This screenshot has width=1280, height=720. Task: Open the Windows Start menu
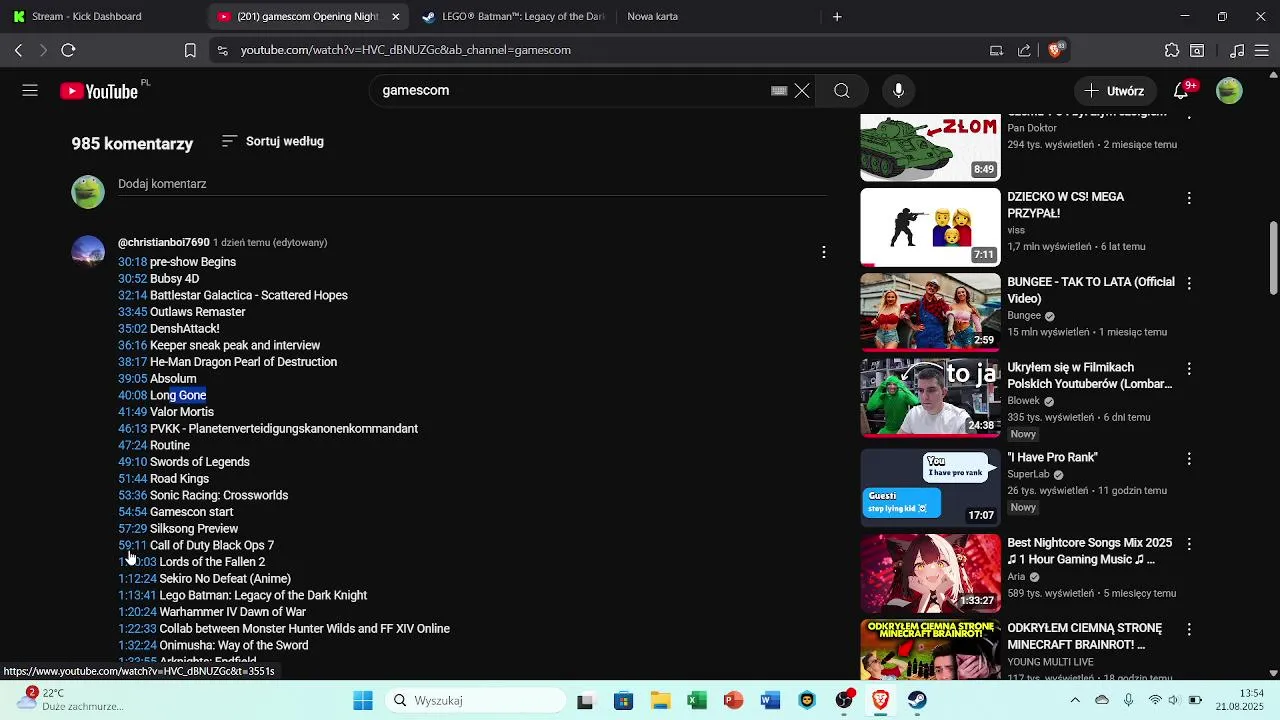click(x=362, y=700)
